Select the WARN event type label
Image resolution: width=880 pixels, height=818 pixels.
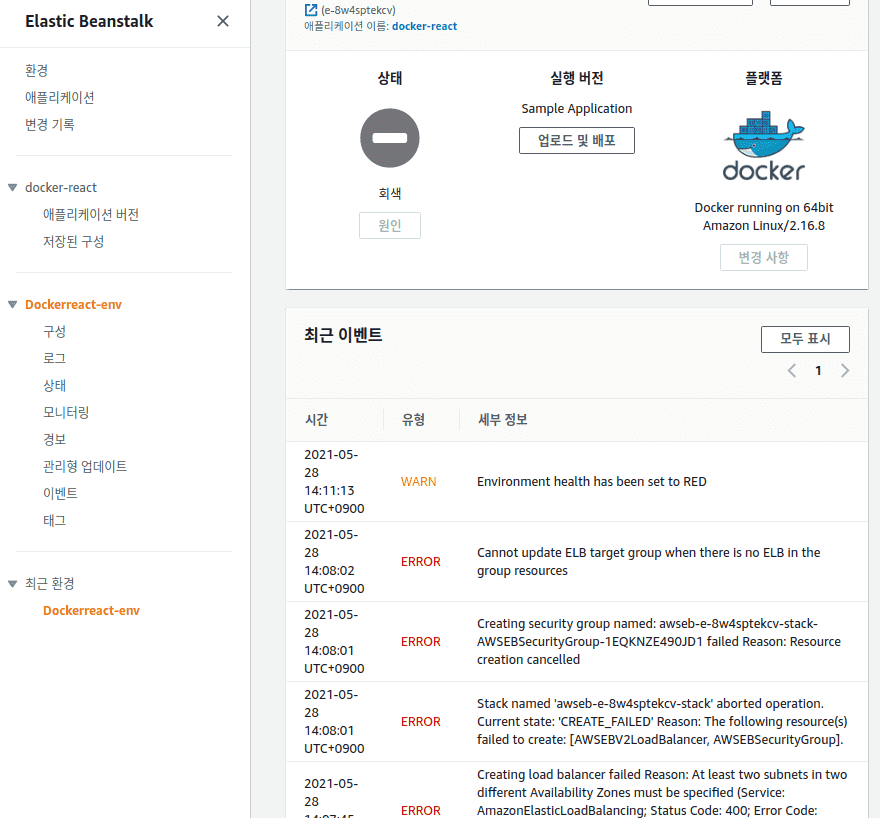pos(419,482)
